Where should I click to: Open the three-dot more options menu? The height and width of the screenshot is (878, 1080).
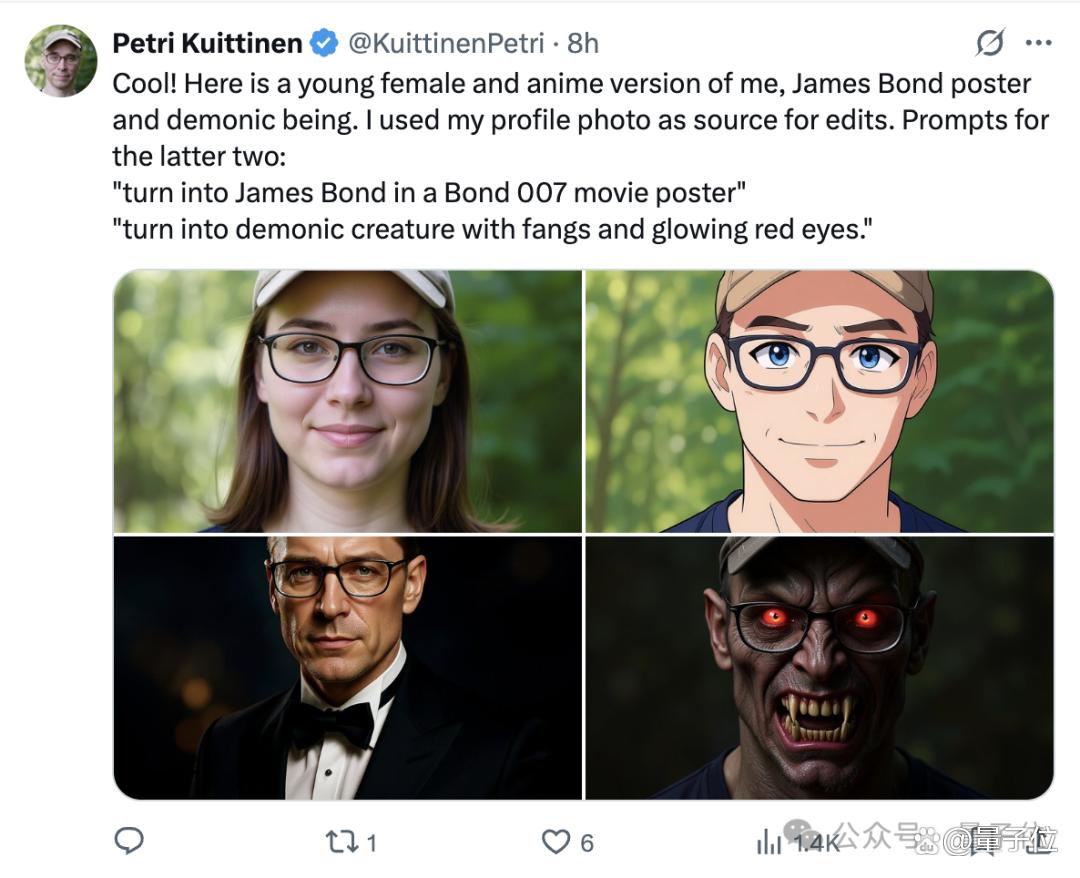[1039, 43]
